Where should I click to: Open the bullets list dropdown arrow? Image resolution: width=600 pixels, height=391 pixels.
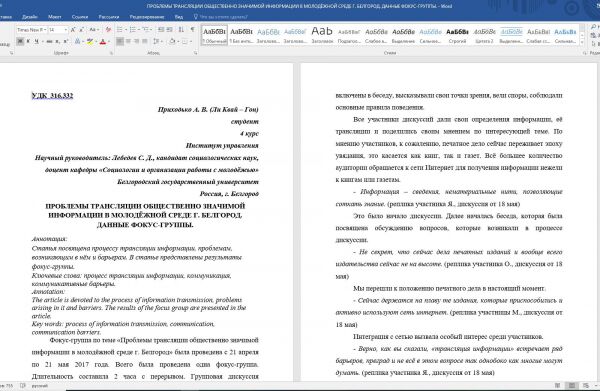126,29
